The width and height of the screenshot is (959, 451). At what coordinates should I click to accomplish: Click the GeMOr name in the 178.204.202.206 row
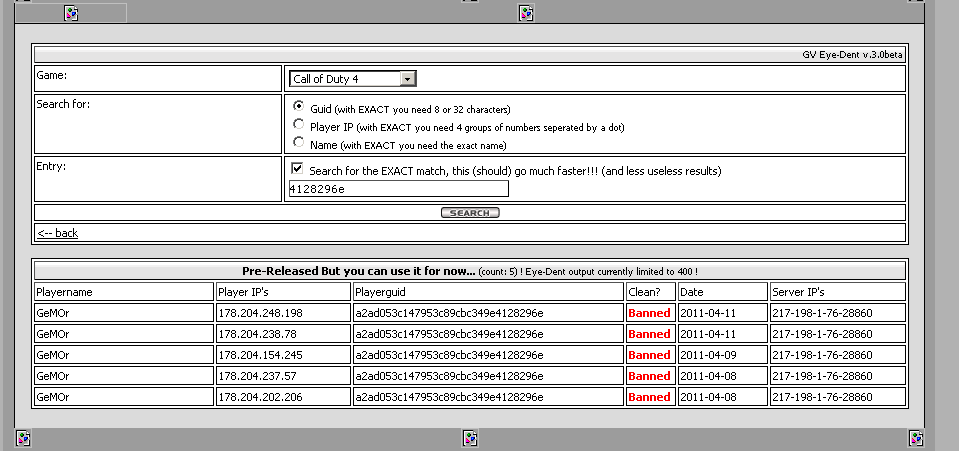(x=53, y=398)
